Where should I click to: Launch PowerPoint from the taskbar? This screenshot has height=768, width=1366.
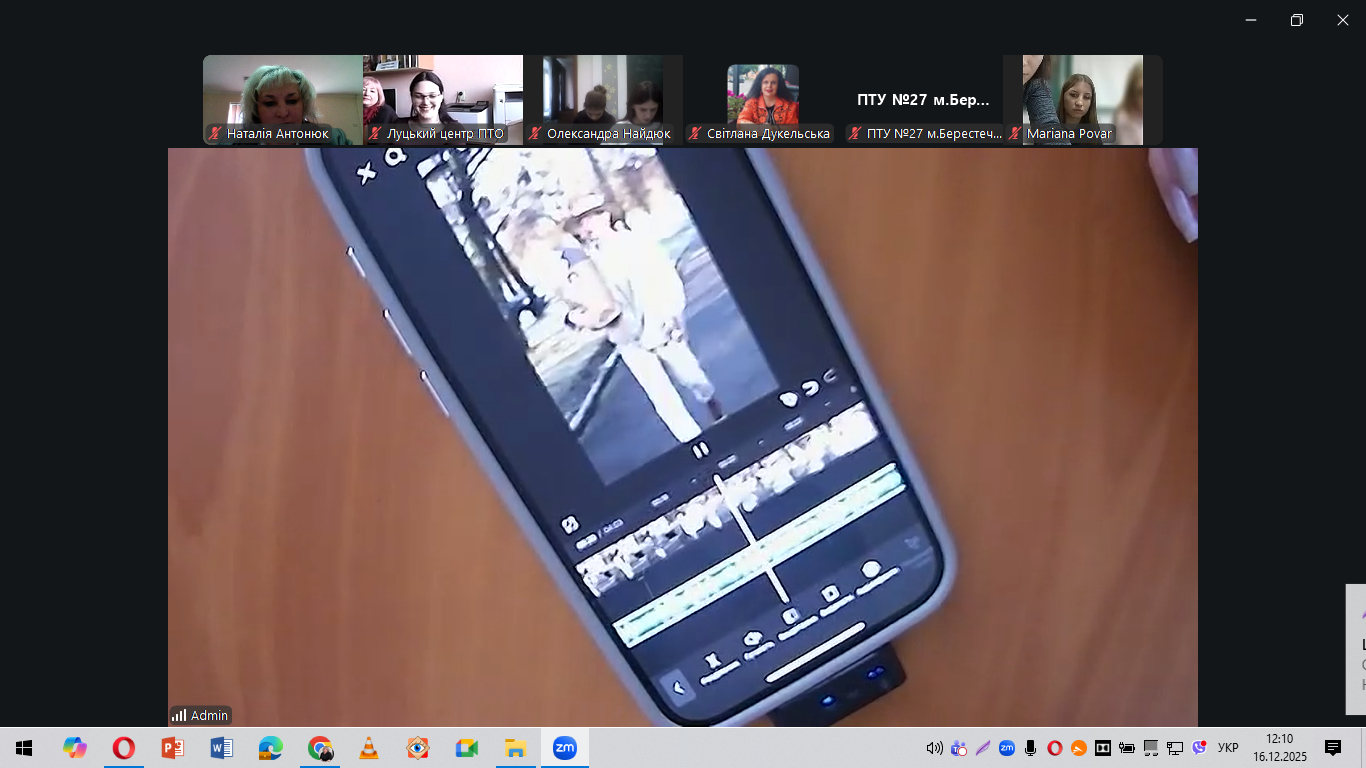tap(173, 748)
